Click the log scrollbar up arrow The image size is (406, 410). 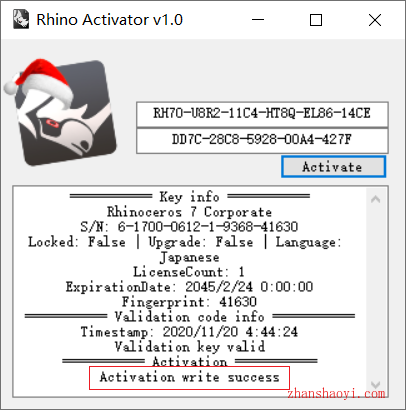376,199
